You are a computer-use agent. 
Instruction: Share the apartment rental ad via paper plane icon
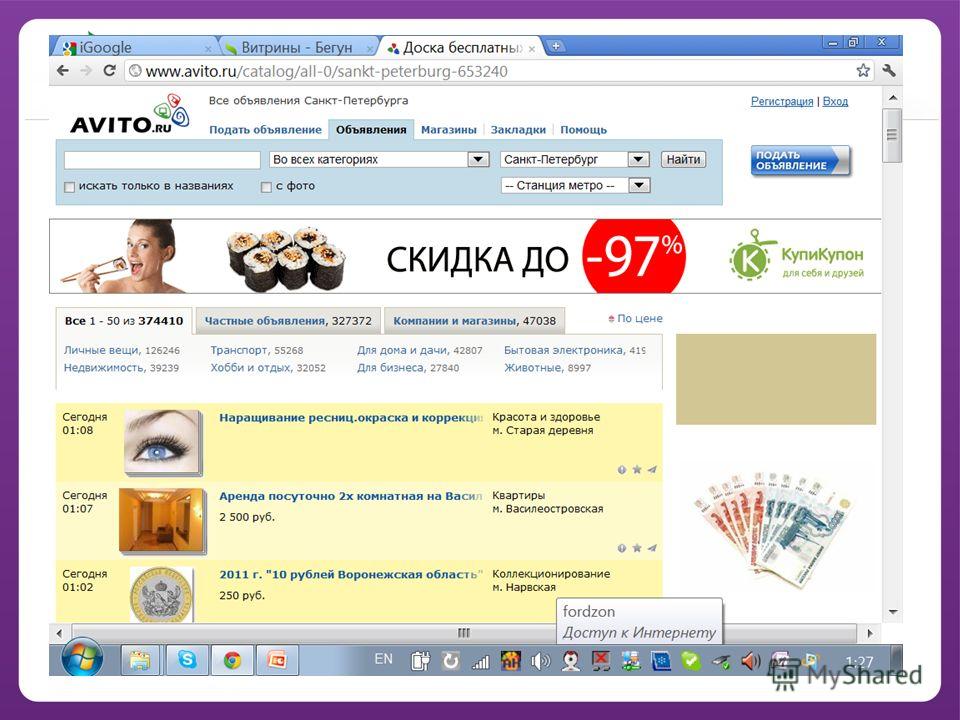[x=652, y=548]
